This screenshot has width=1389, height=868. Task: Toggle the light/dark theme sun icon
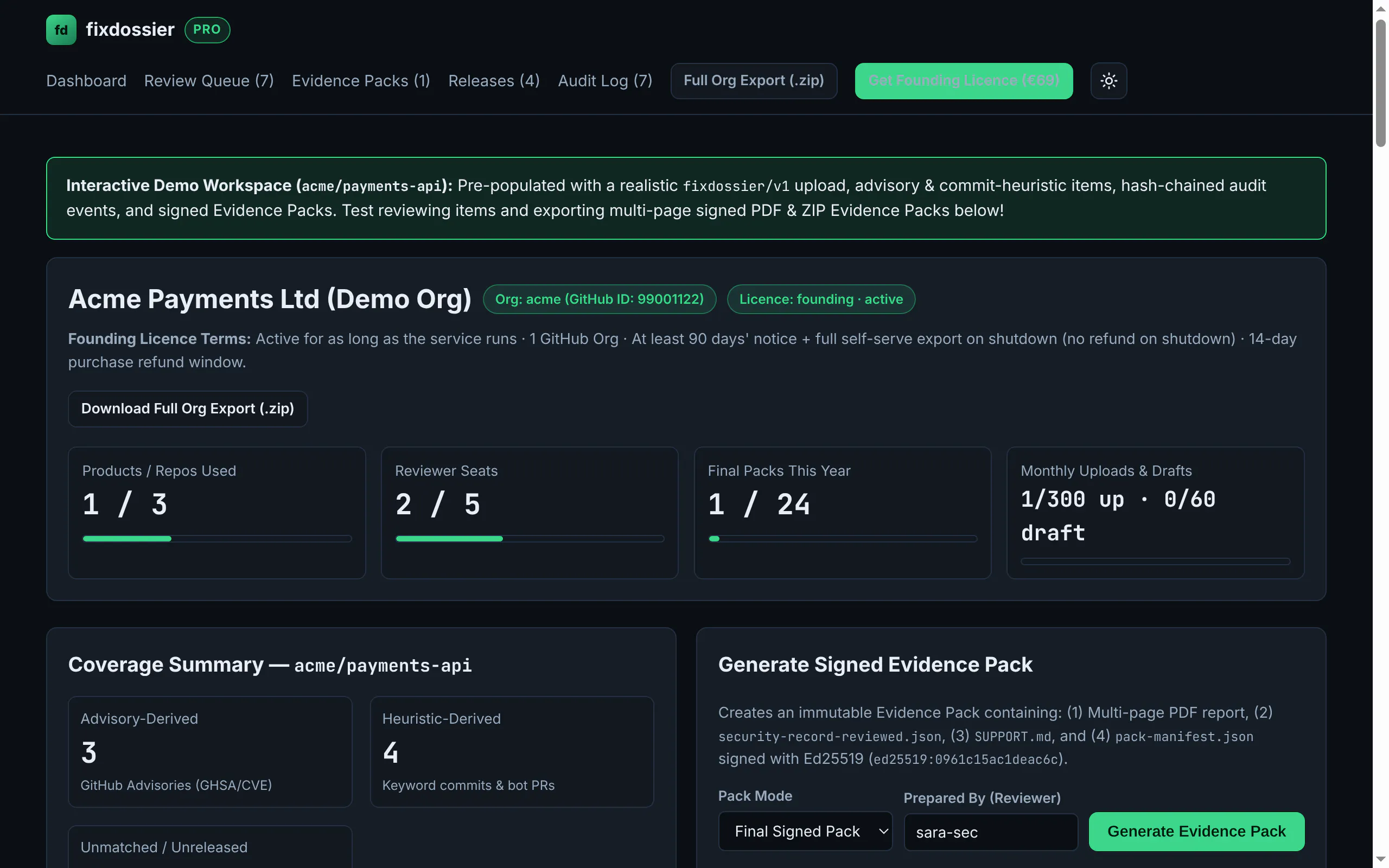pos(1108,81)
